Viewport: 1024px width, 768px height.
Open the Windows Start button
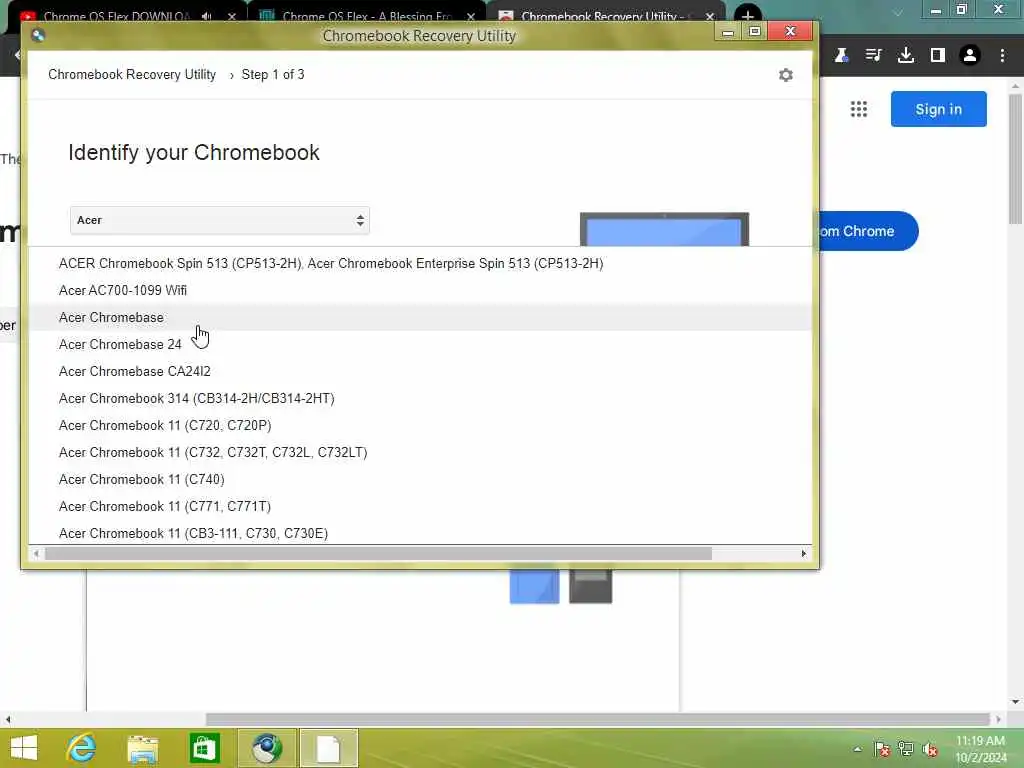[x=24, y=748]
